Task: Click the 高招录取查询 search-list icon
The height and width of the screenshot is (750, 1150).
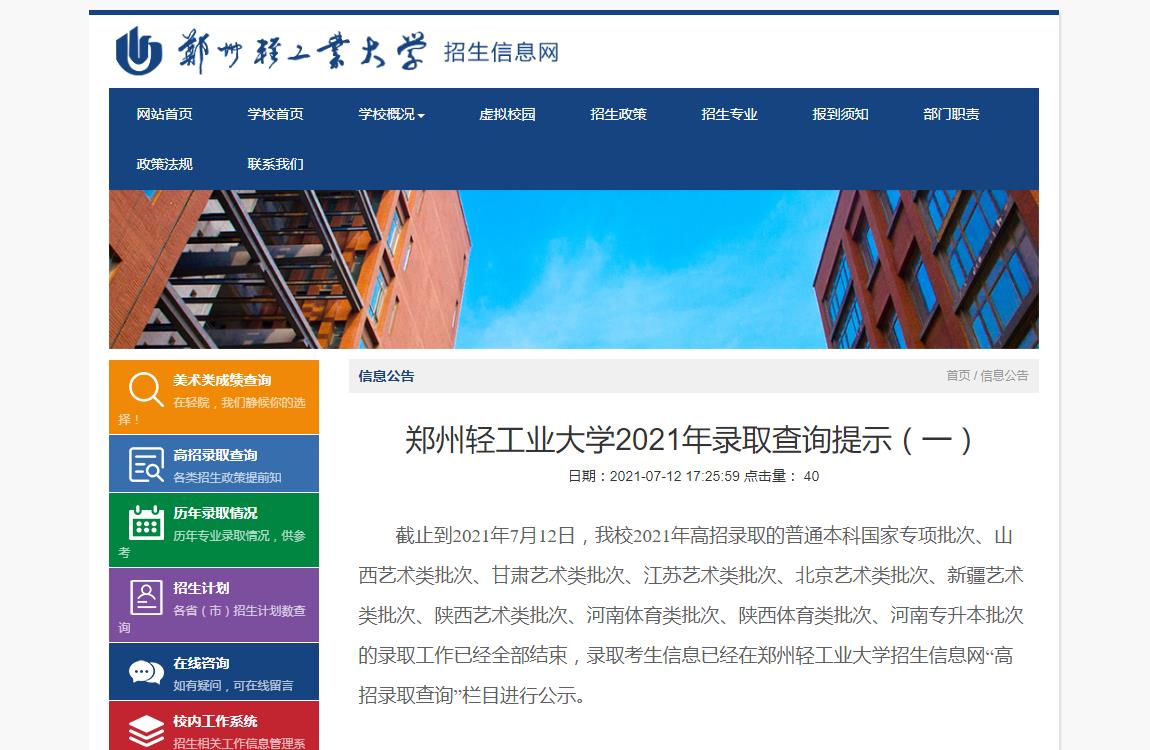Action: 146,465
